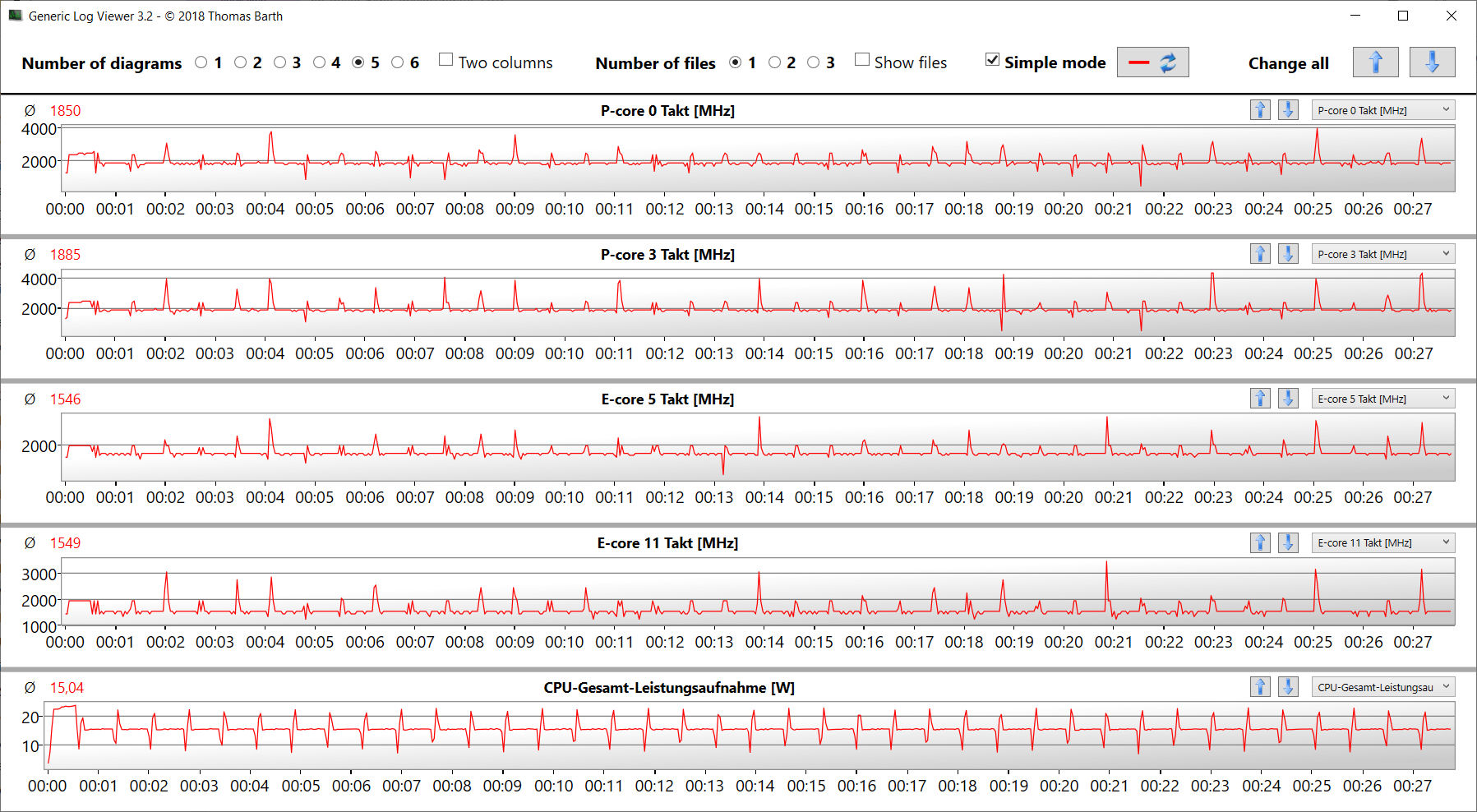The width and height of the screenshot is (1477, 812).
Task: Move E-core 5 Takt diagram up
Action: (1260, 399)
